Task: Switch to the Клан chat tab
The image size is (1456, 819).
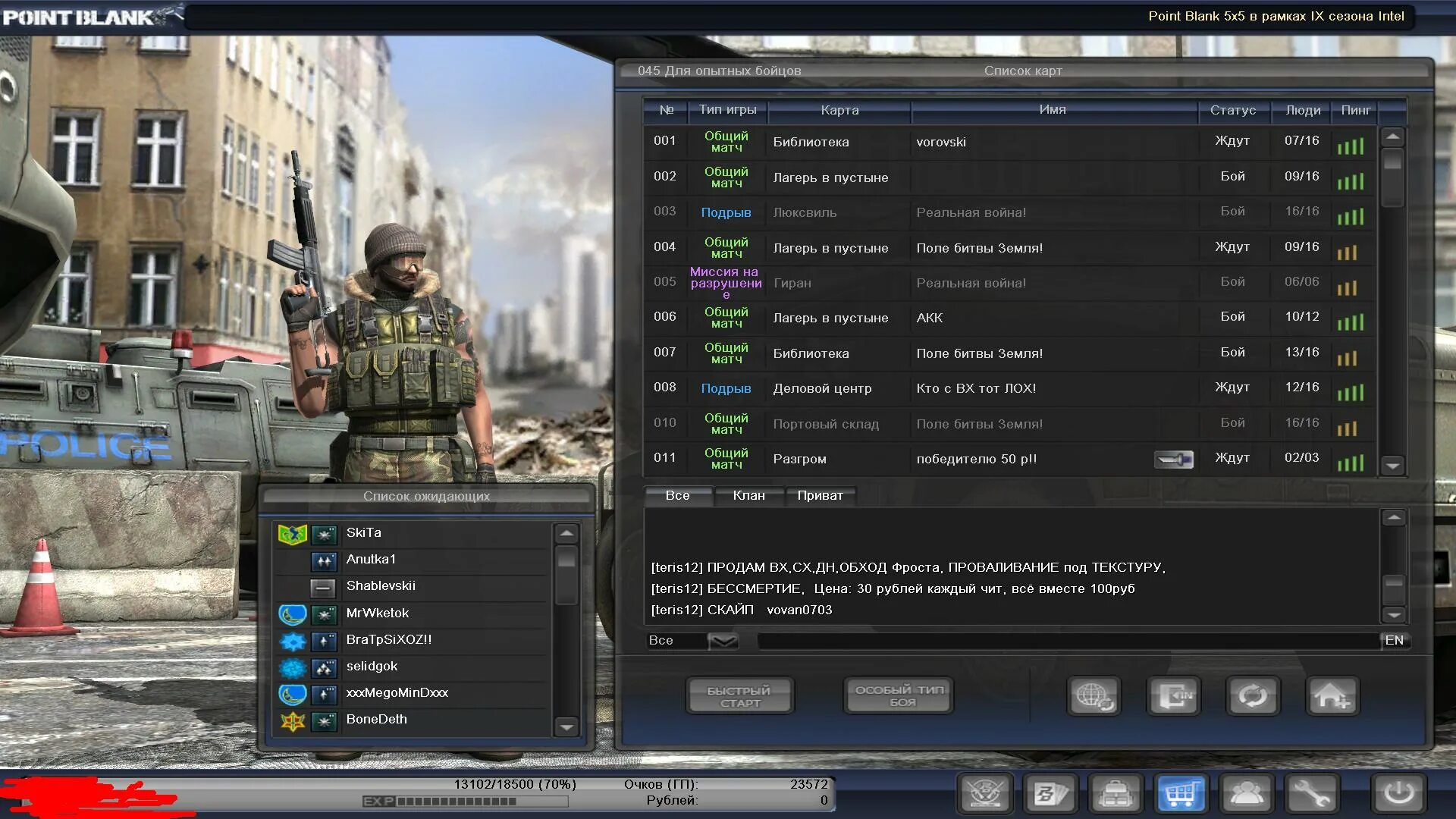Action: click(748, 496)
